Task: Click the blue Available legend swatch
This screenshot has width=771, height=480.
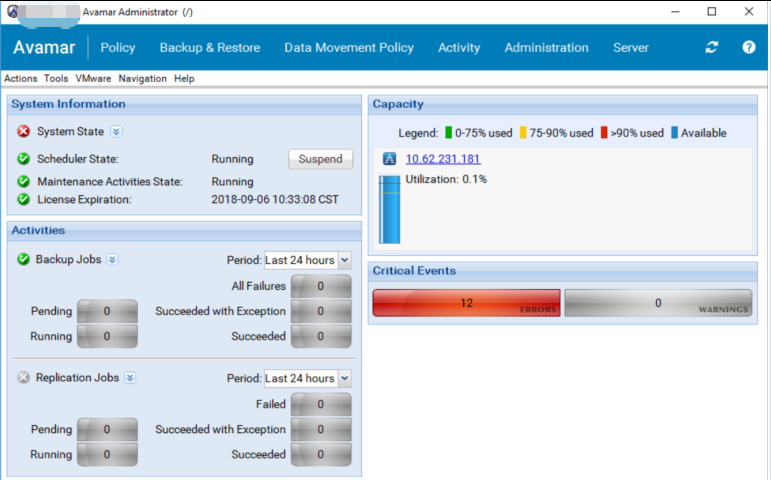Action: coord(674,133)
